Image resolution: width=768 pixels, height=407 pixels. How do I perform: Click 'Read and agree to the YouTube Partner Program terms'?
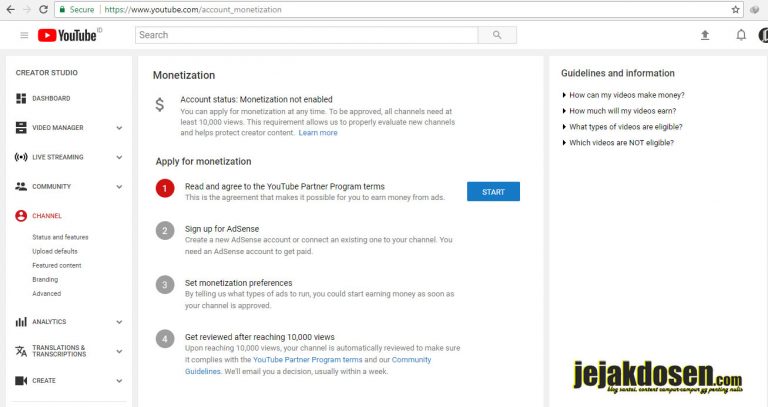pyautogui.click(x=285, y=187)
